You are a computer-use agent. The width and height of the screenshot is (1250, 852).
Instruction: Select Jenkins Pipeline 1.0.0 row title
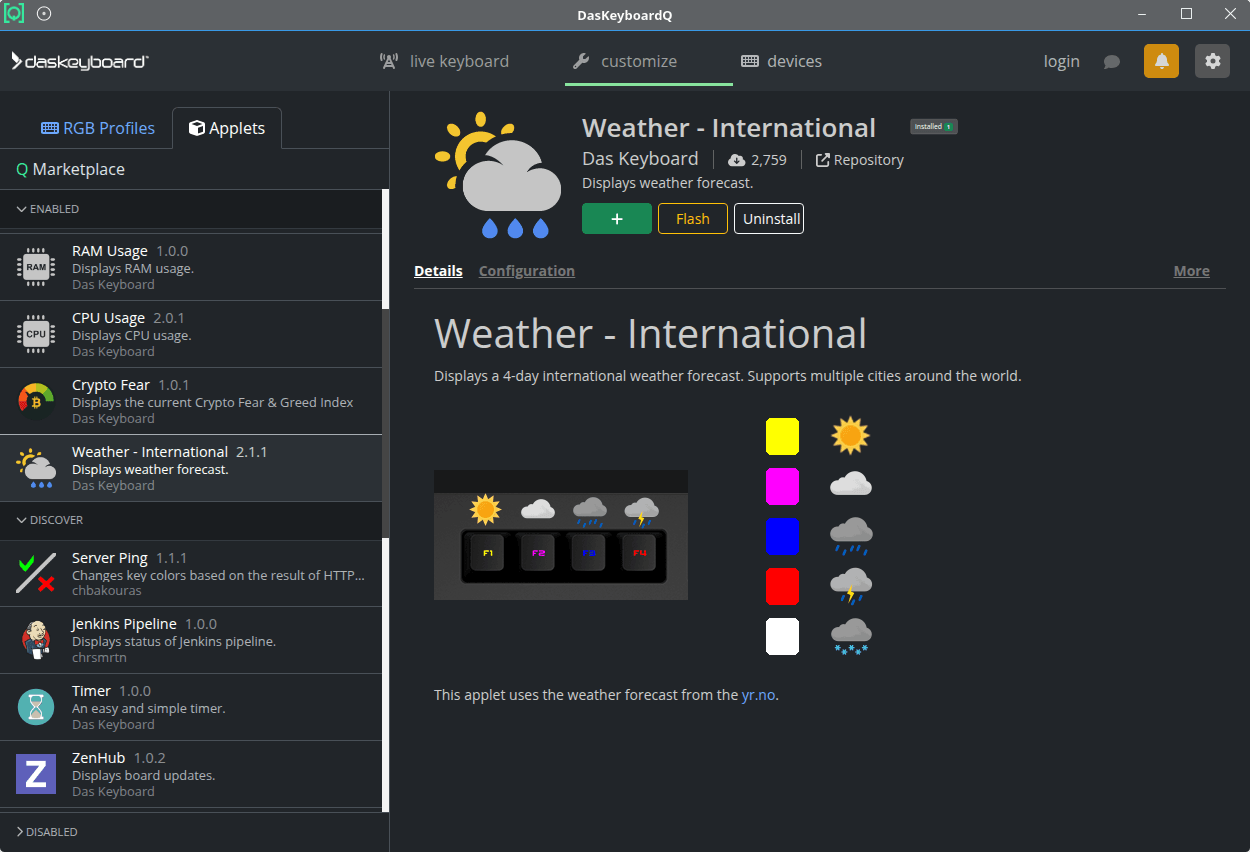144,624
